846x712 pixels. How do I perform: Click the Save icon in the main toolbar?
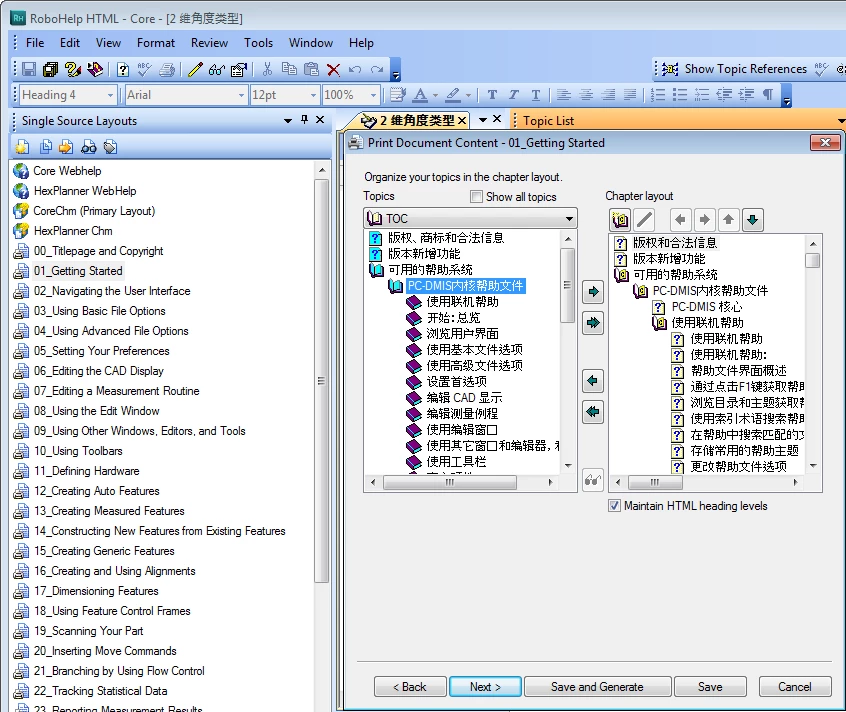point(29,69)
